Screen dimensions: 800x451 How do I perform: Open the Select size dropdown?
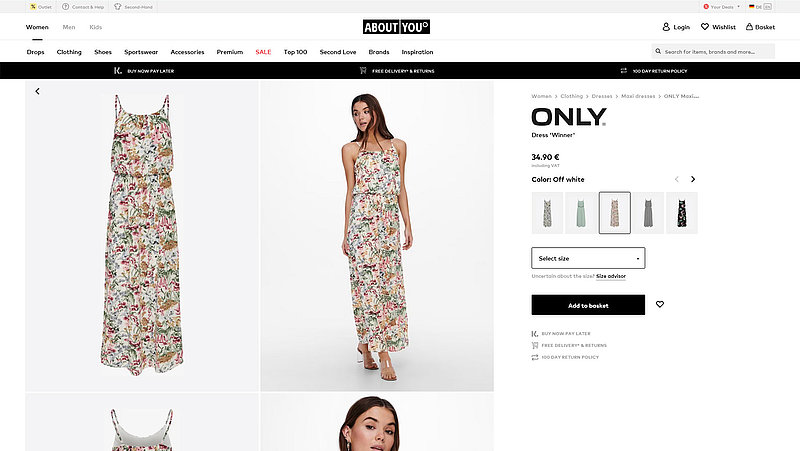(x=588, y=258)
